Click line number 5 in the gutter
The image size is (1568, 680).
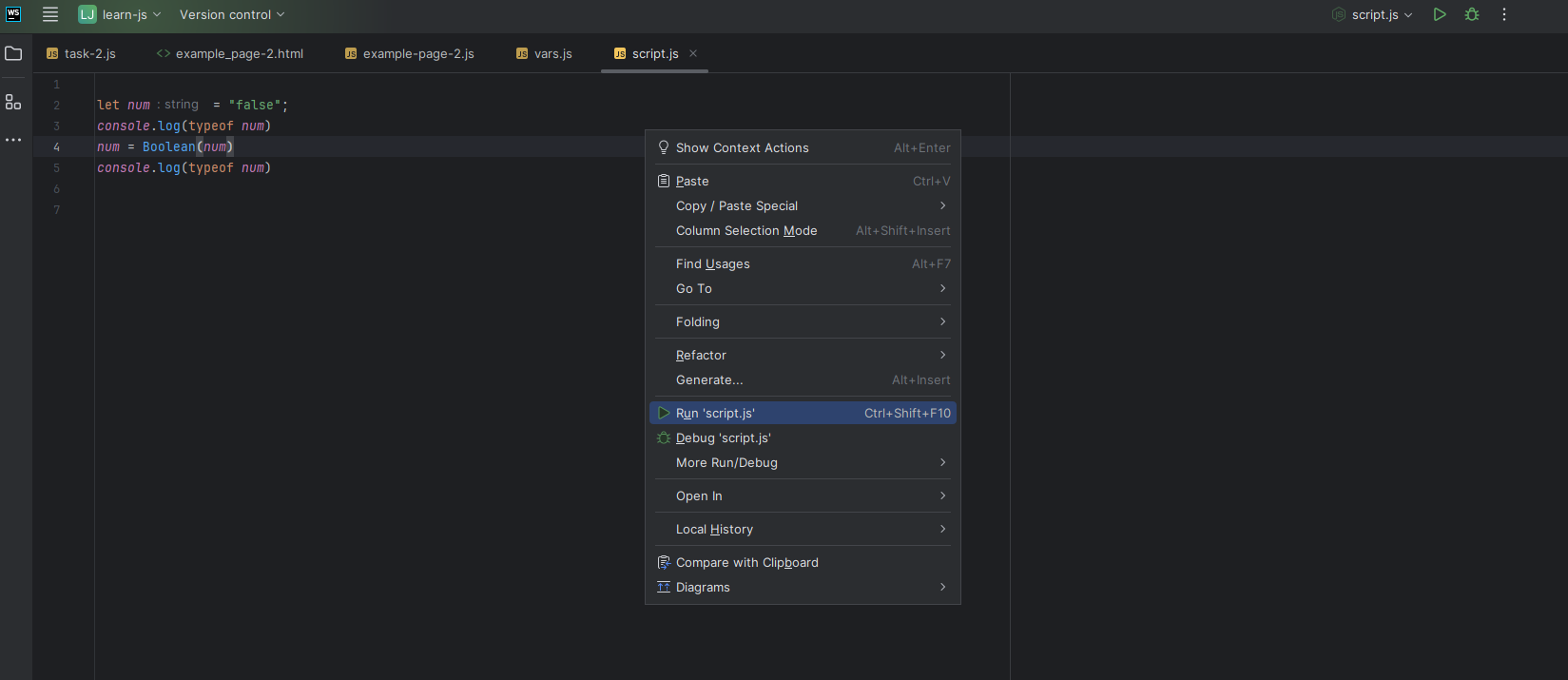(56, 167)
